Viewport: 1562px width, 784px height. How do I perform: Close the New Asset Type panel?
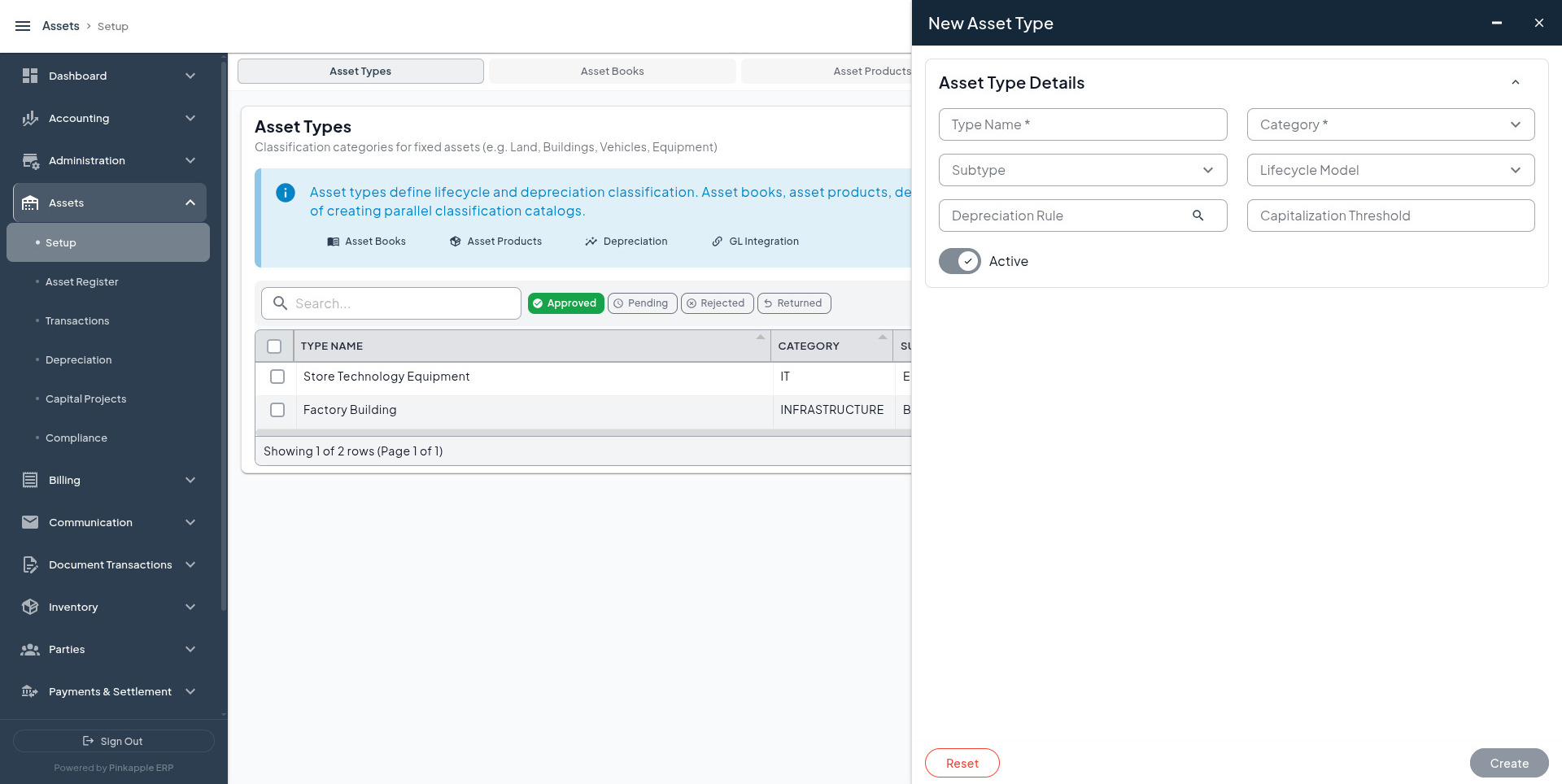(1538, 23)
